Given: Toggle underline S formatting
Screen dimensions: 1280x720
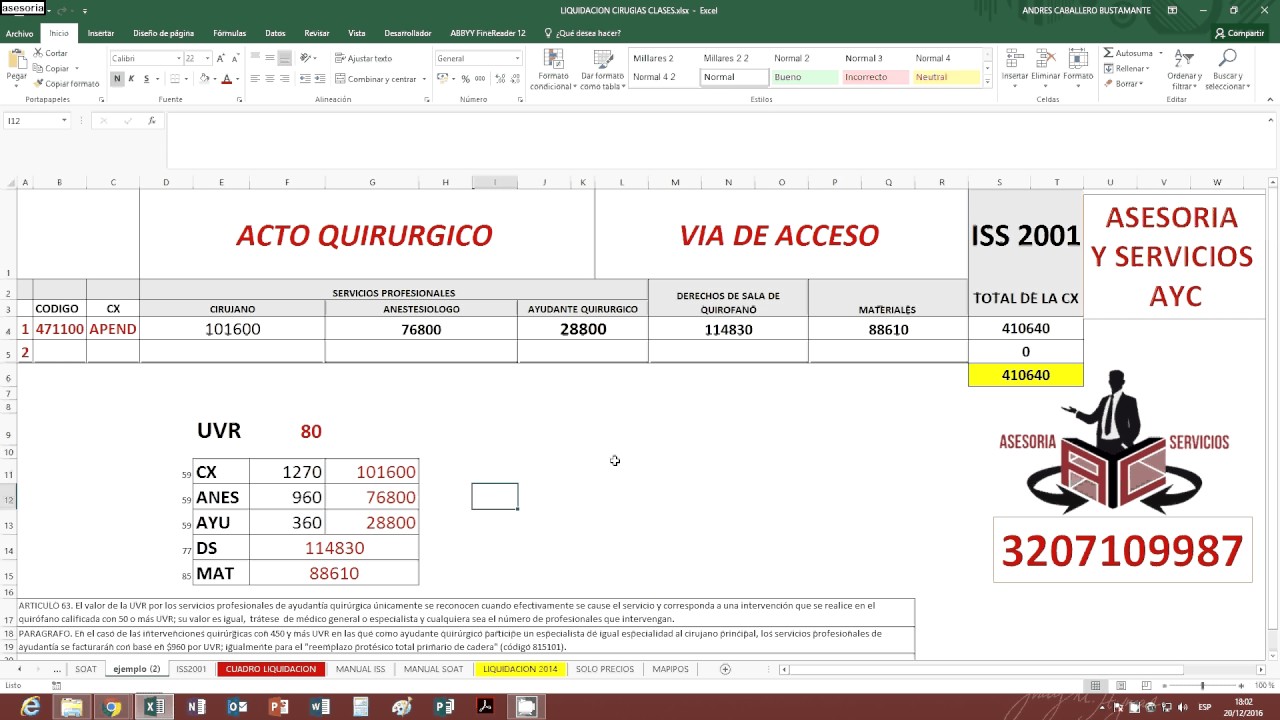Looking at the screenshot, I should pos(146,79).
